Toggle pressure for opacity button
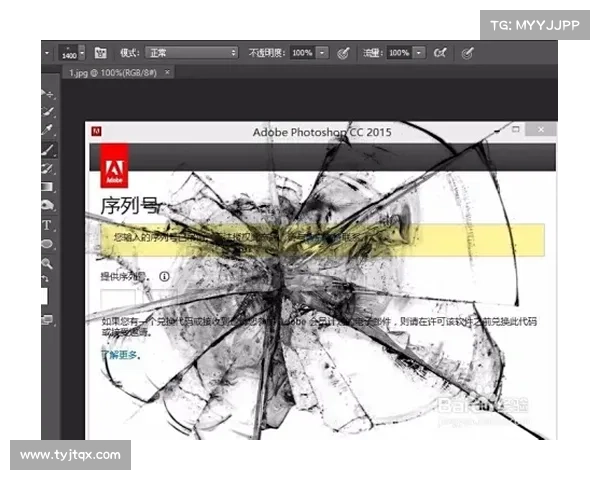 click(343, 52)
